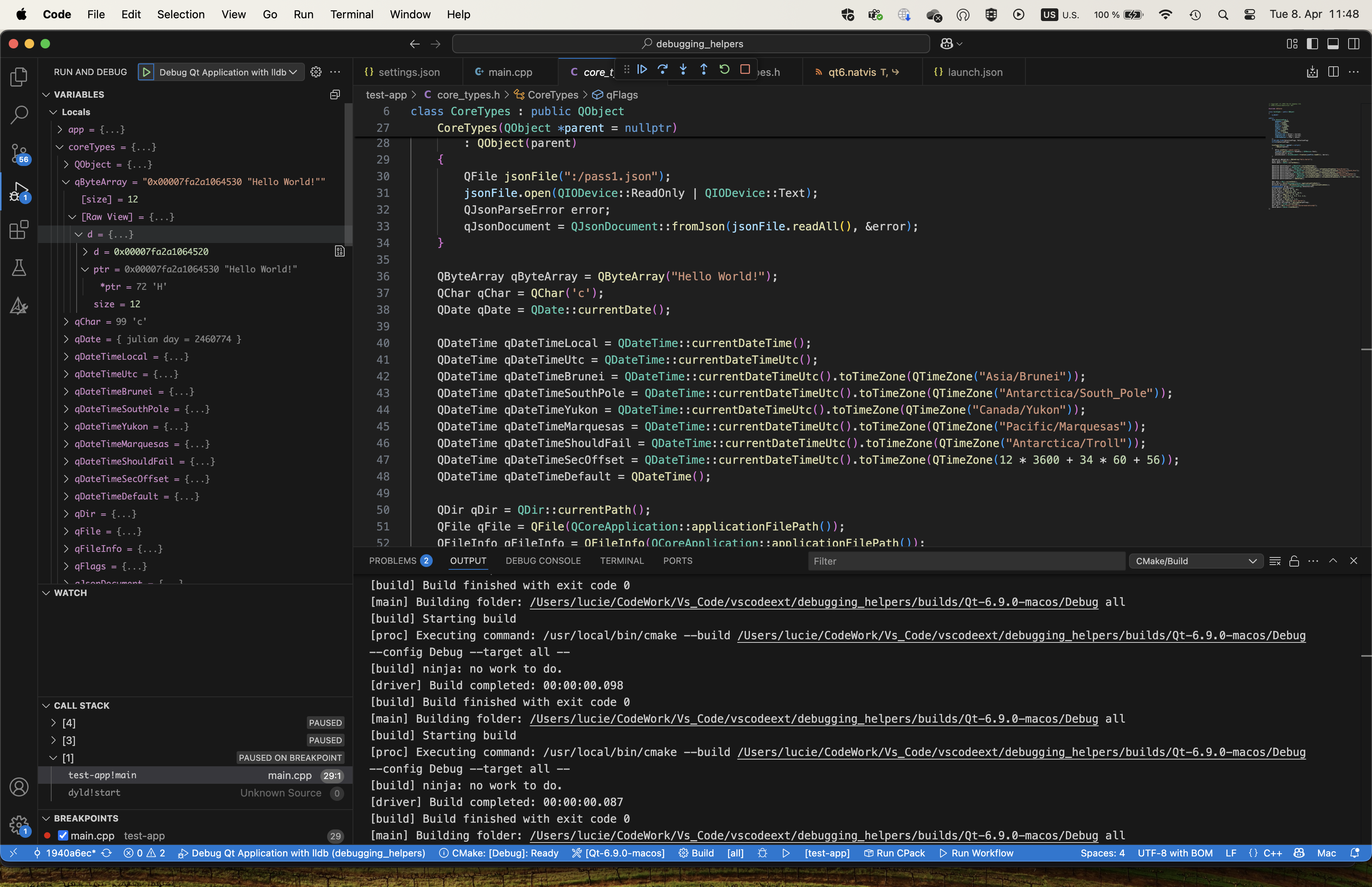View binary data icon for d variable
The image size is (1372, 887).
pyautogui.click(x=340, y=251)
